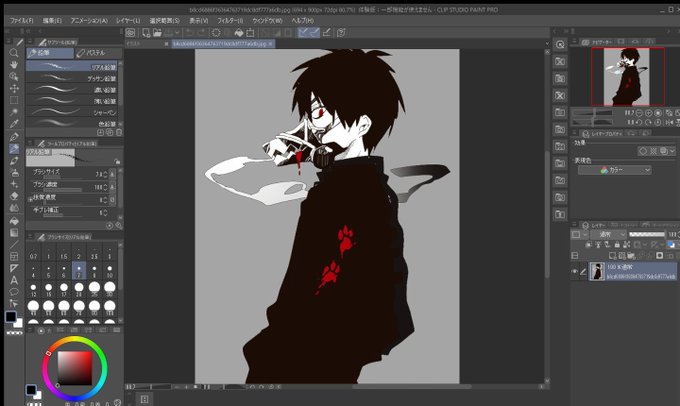The image size is (680, 406).
Task: Select the 薄い鉛筆 brush
Action: pos(72,101)
